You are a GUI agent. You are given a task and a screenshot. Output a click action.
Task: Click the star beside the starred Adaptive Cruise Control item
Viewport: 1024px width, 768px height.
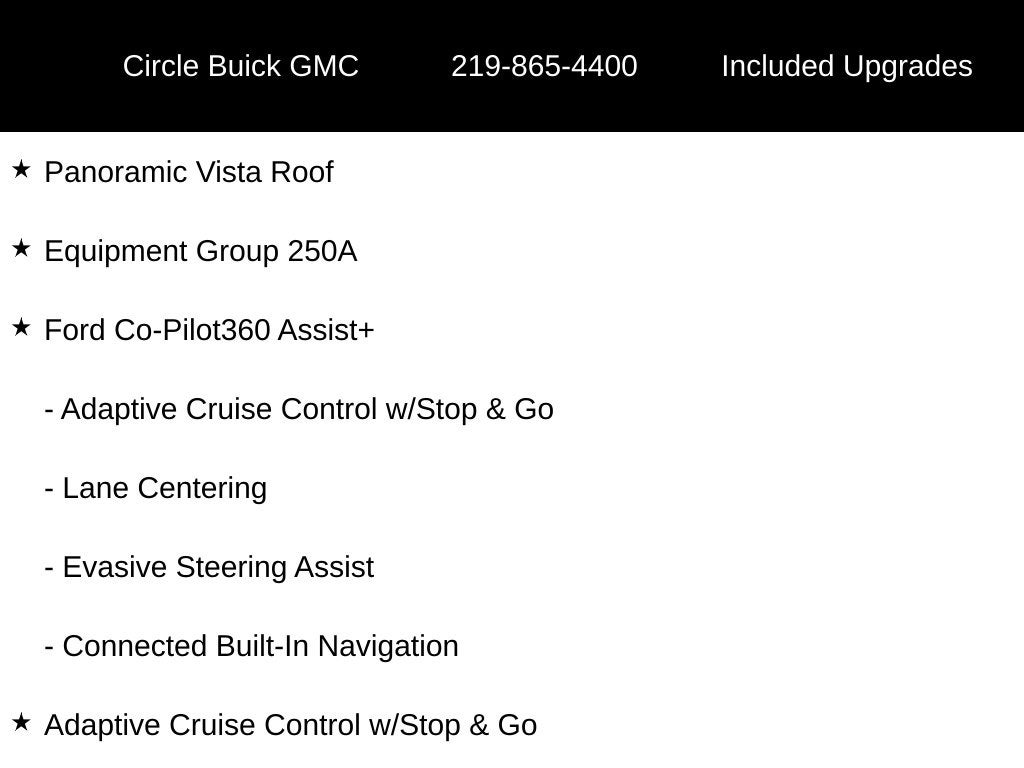[21, 723]
